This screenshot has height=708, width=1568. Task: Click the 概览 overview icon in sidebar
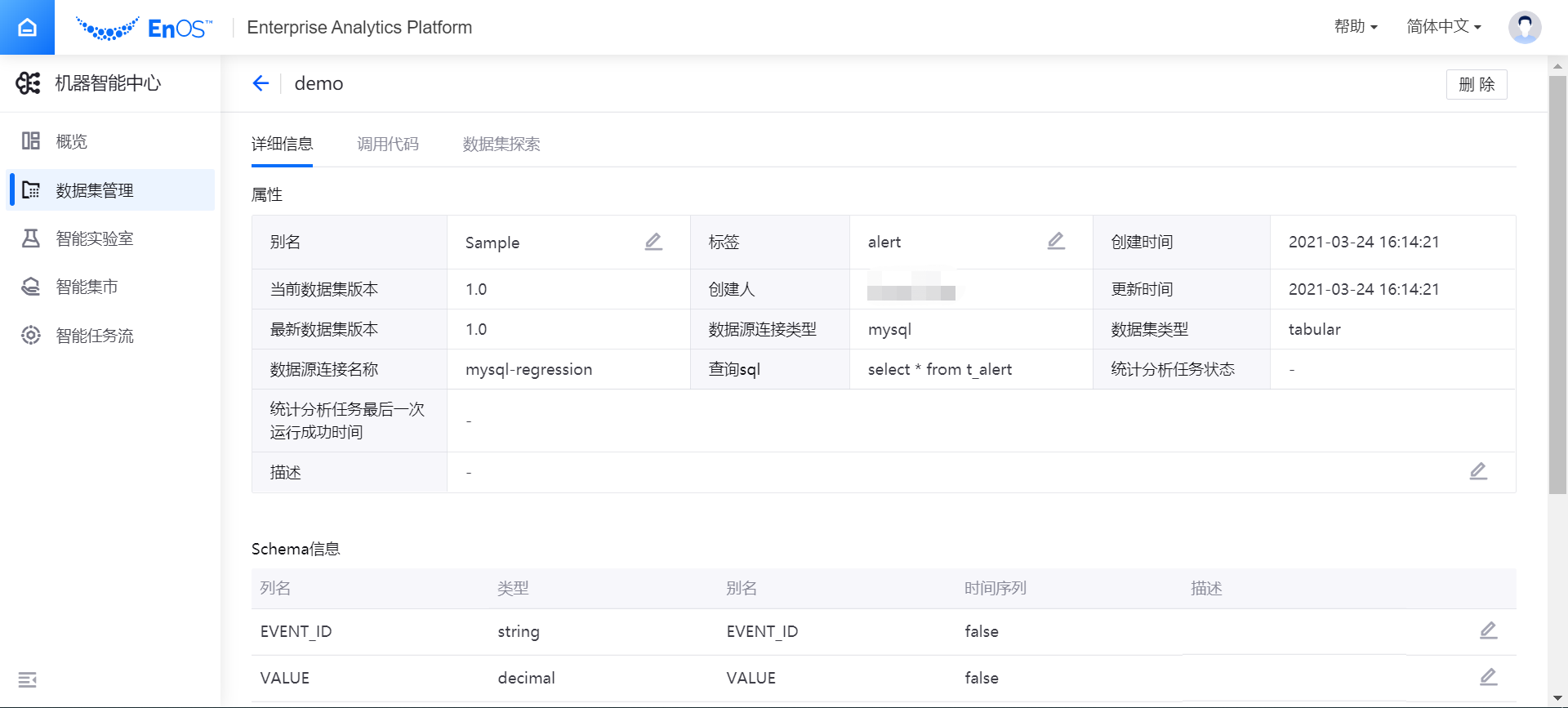pyautogui.click(x=31, y=141)
